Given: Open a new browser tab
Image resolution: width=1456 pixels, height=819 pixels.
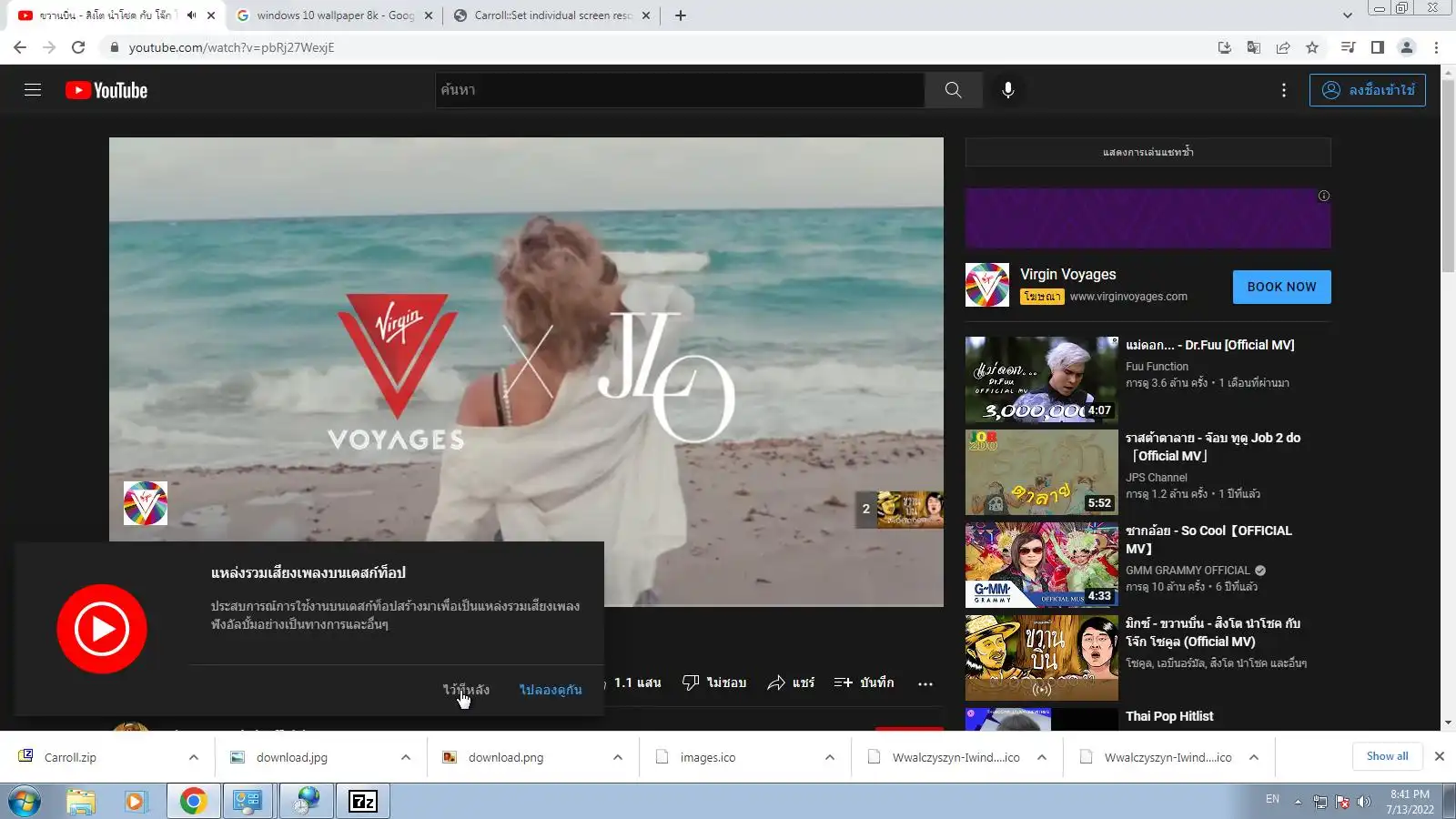Looking at the screenshot, I should click(x=681, y=15).
